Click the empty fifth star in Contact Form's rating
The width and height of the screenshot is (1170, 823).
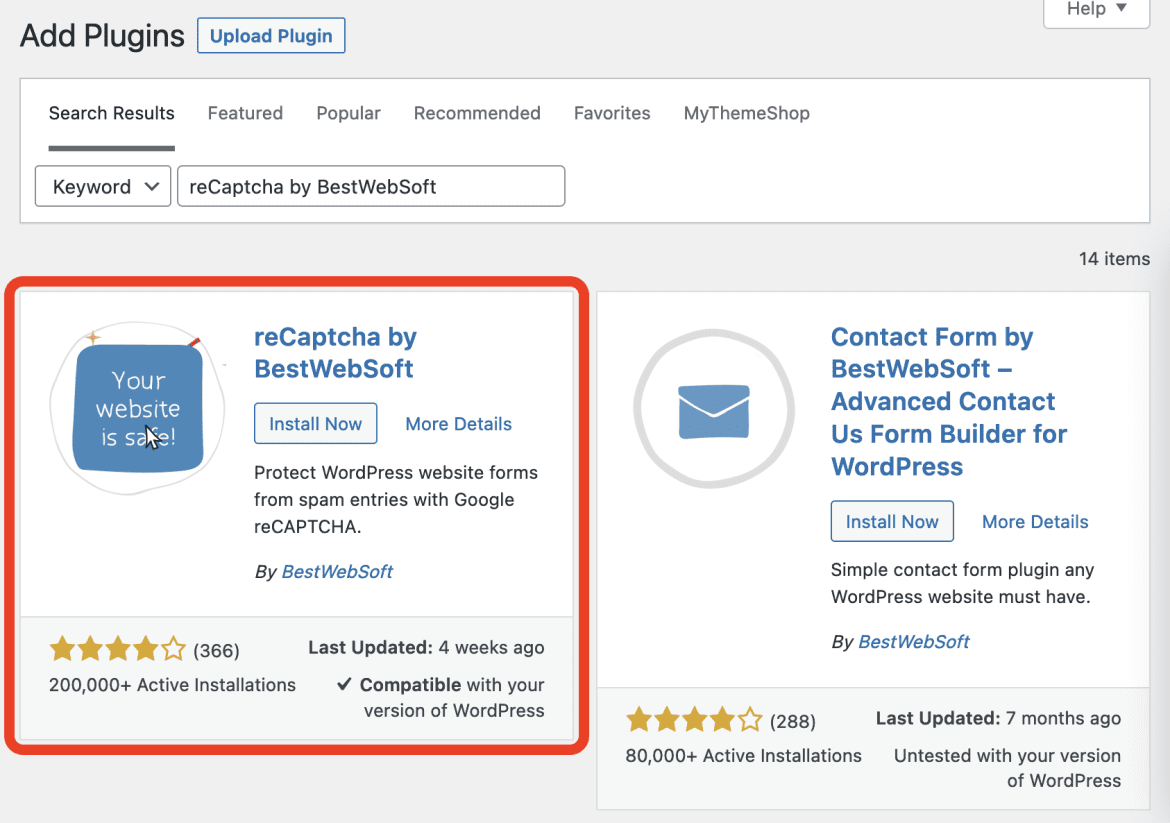click(x=750, y=719)
